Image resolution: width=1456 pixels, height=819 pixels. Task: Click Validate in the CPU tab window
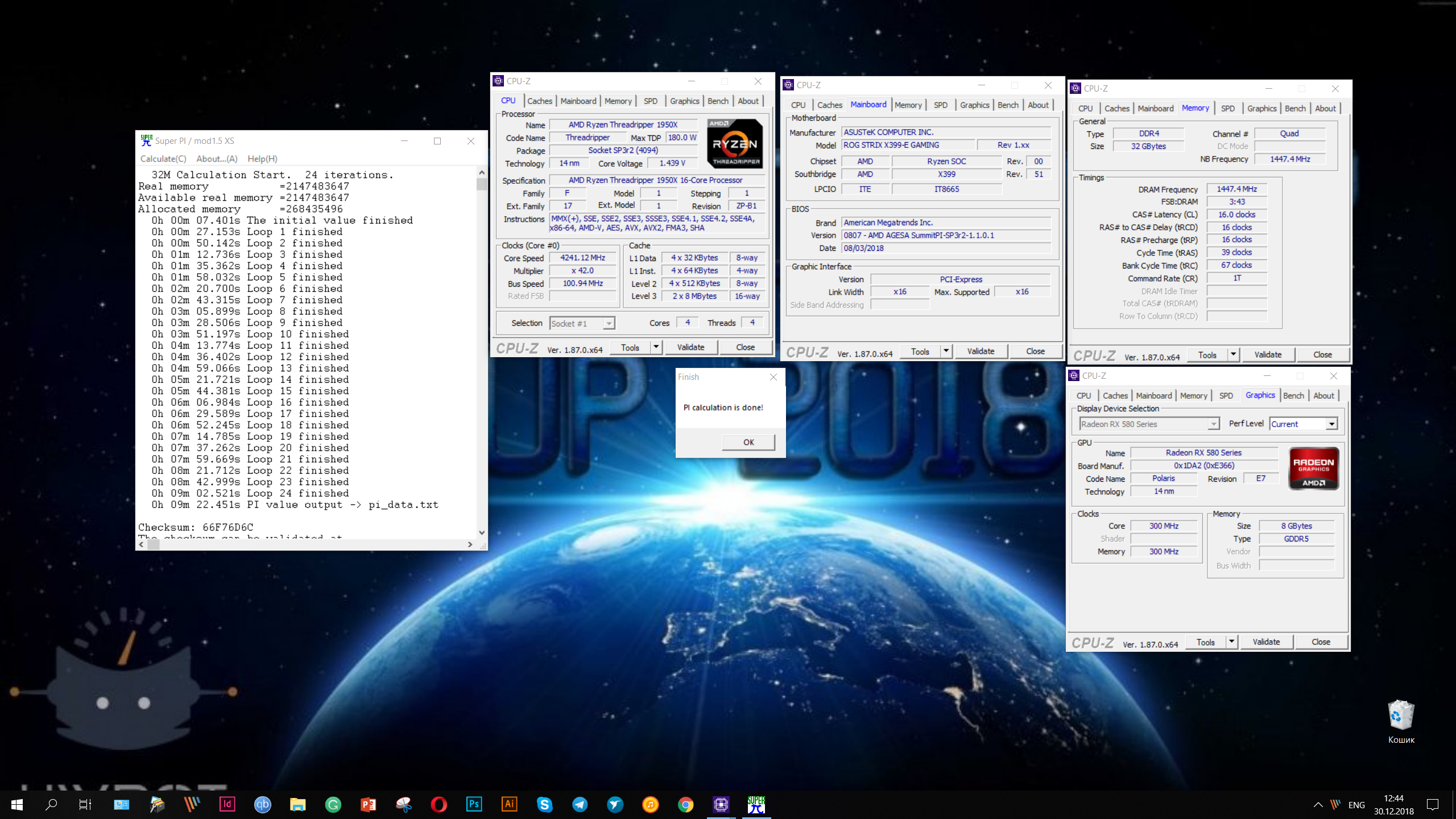pyautogui.click(x=690, y=347)
